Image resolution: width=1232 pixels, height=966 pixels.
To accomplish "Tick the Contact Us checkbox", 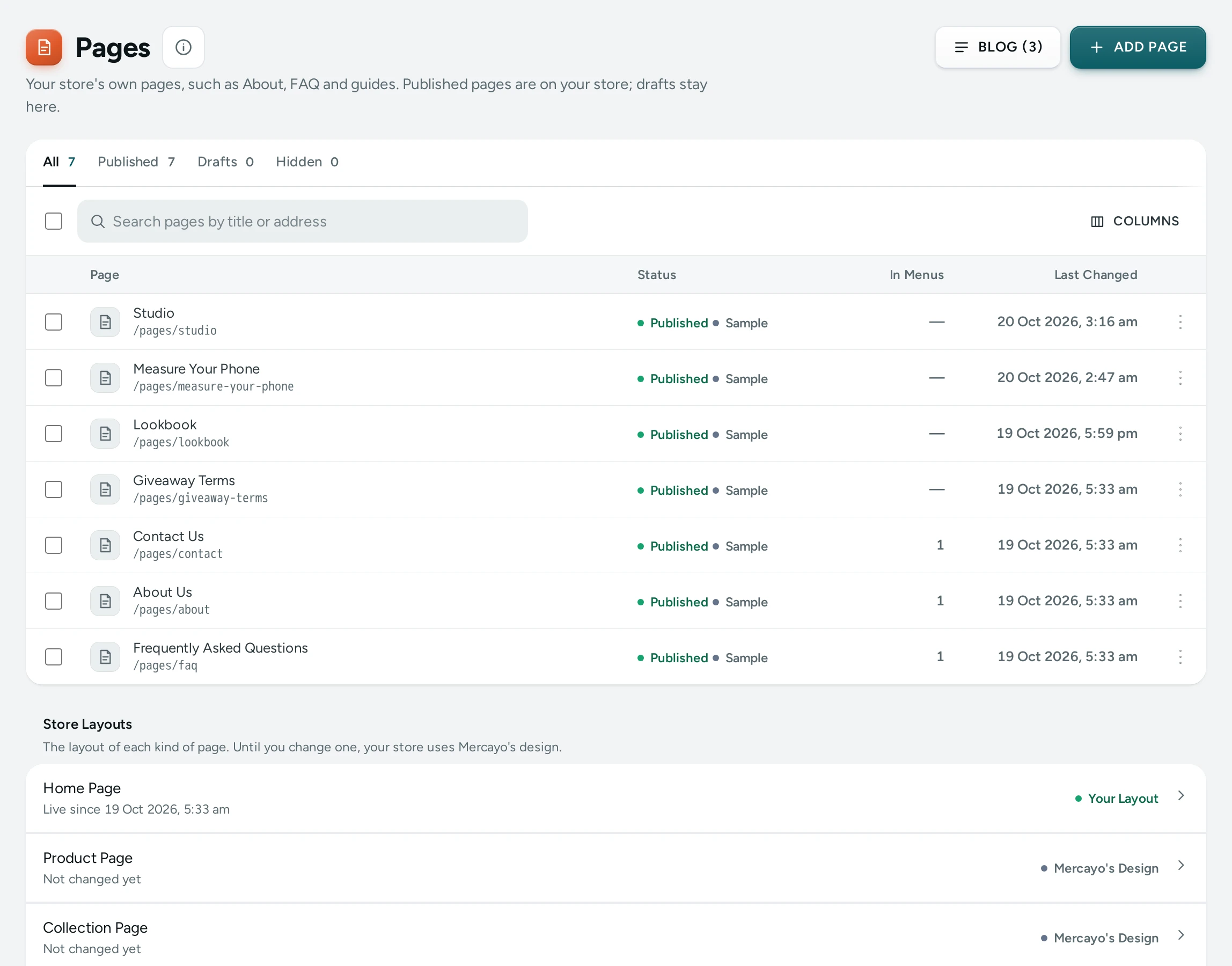I will pyautogui.click(x=54, y=545).
